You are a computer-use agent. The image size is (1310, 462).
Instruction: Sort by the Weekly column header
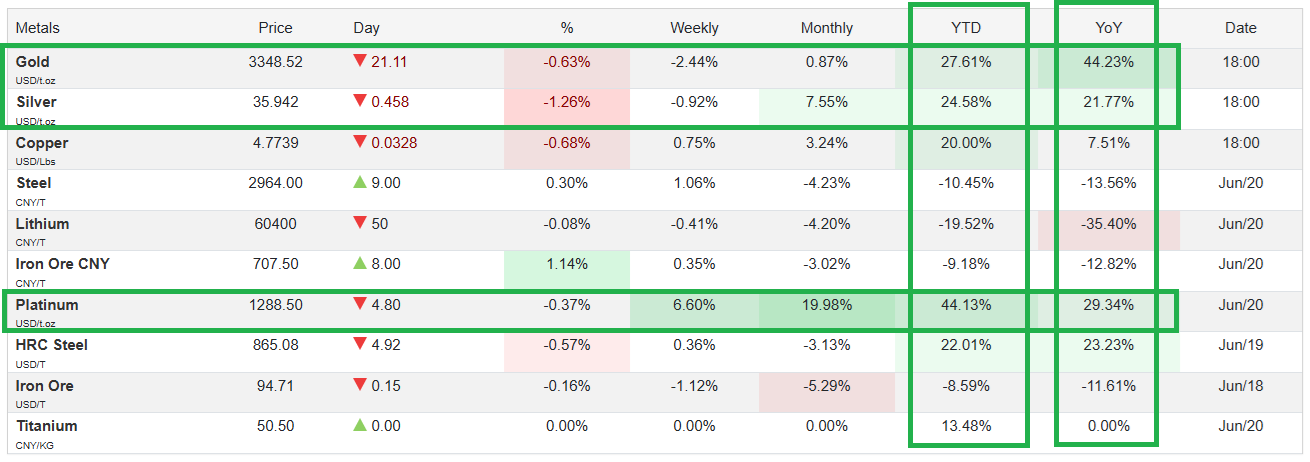(x=694, y=28)
